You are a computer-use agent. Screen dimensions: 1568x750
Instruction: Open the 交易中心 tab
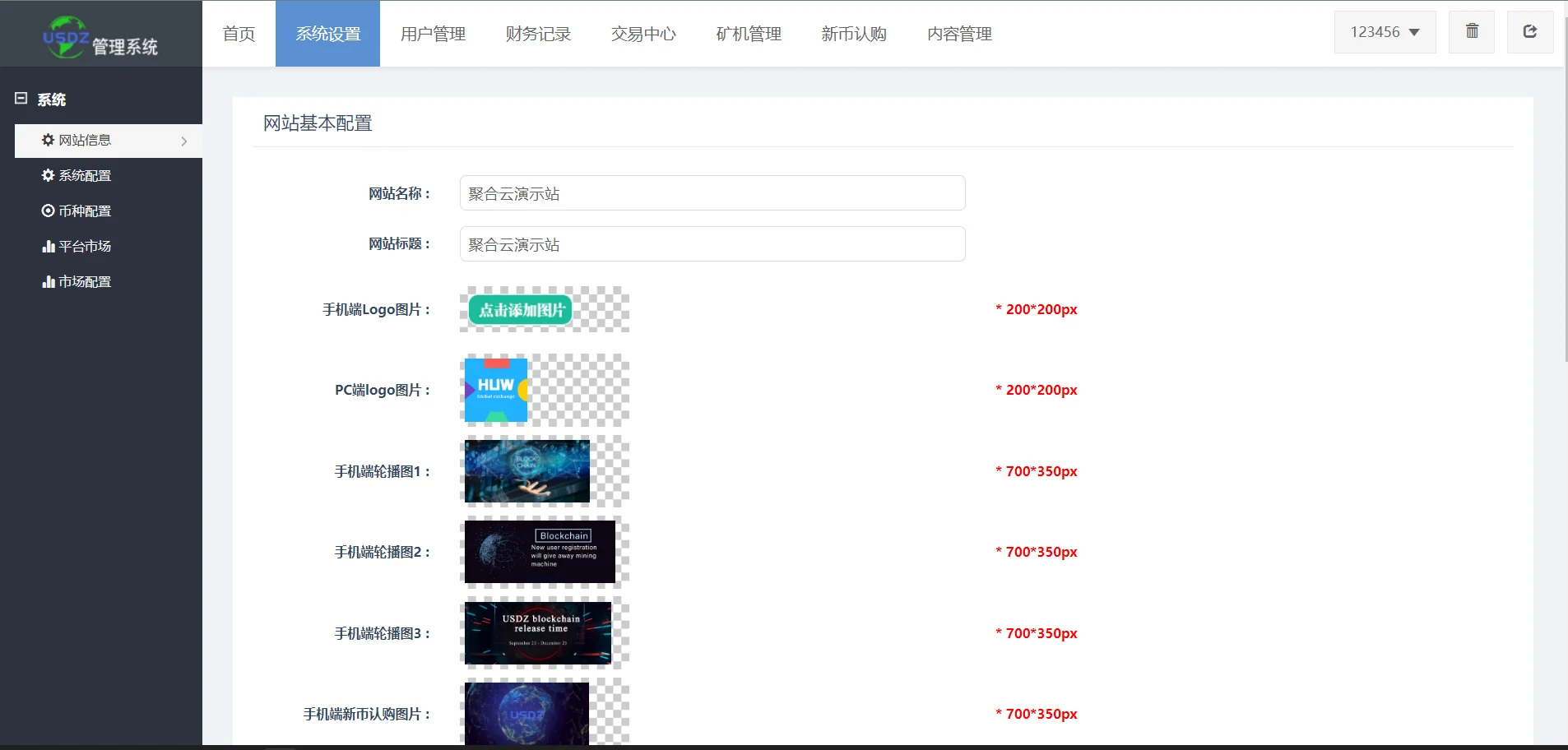point(643,34)
